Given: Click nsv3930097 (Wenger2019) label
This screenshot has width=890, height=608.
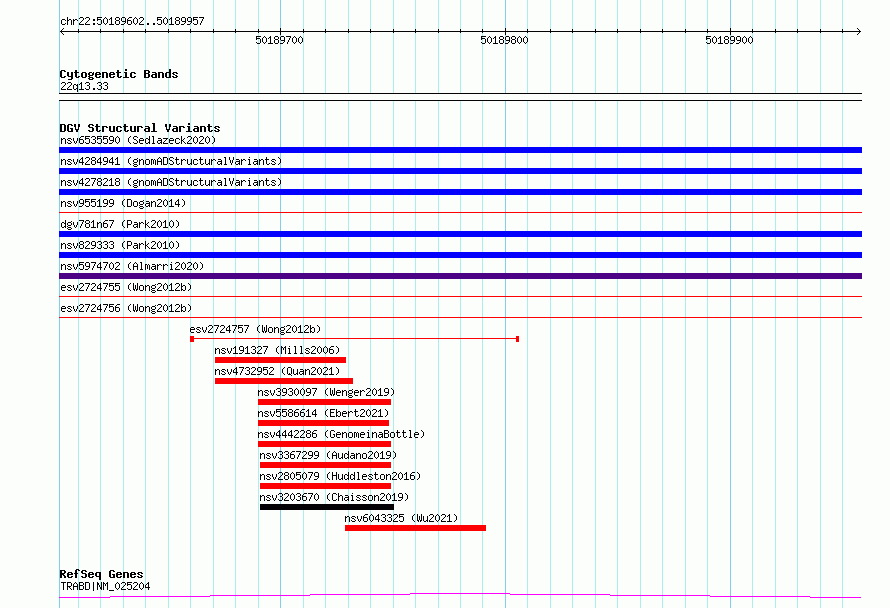Looking at the screenshot, I should 326,392.
